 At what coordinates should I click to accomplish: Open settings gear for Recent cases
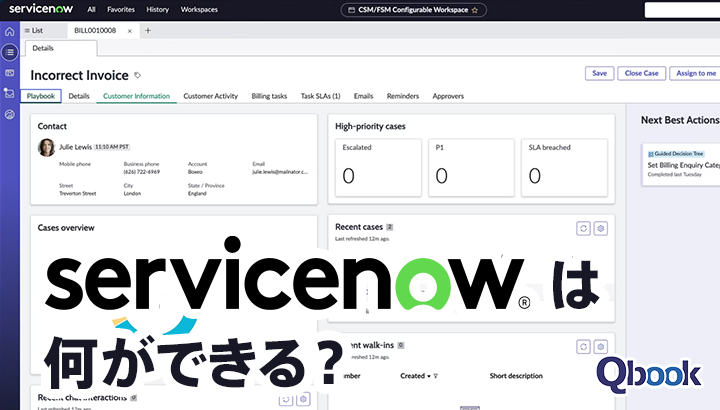[x=601, y=228]
